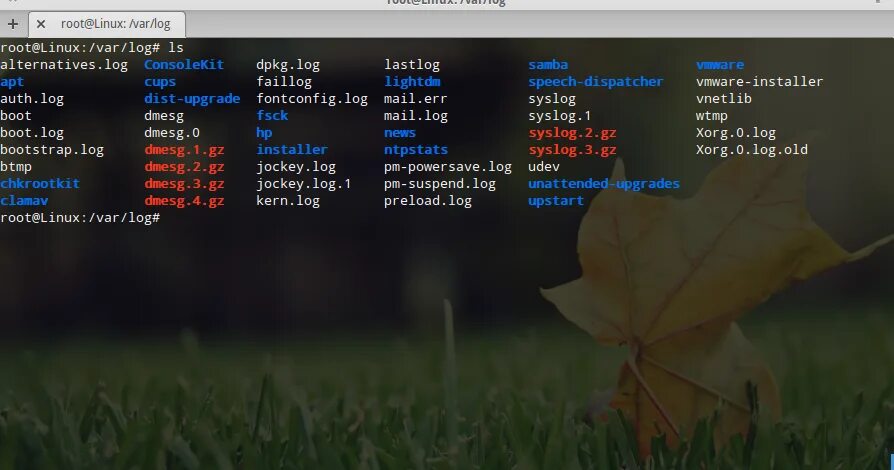Click the syslog.2.gz archive name
Screen dimensions: 894x470
point(572,133)
